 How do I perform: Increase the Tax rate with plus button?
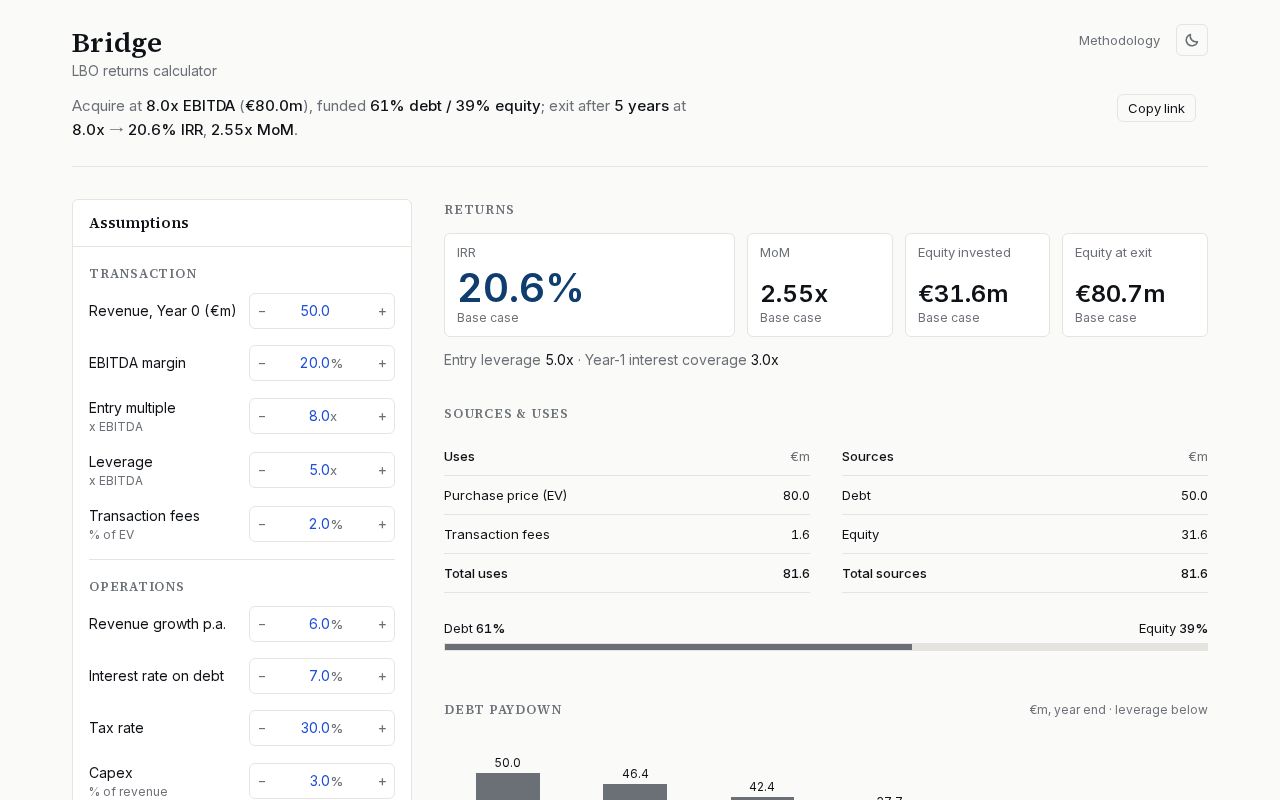click(382, 728)
